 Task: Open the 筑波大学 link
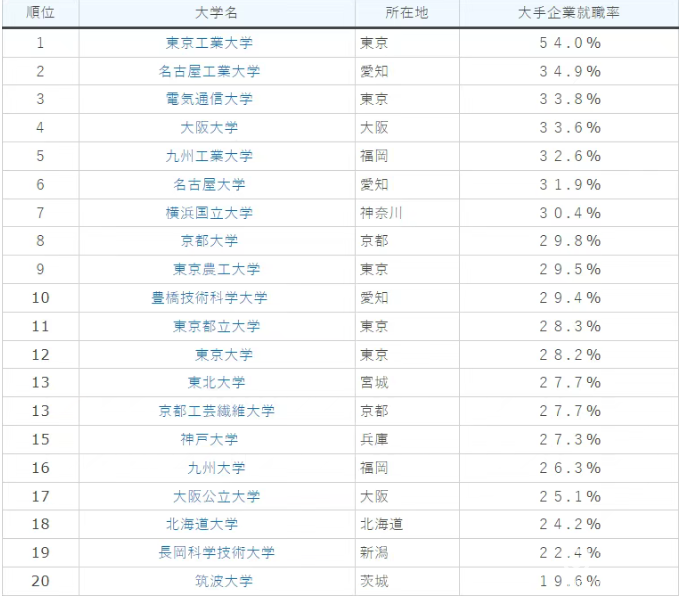point(224,581)
